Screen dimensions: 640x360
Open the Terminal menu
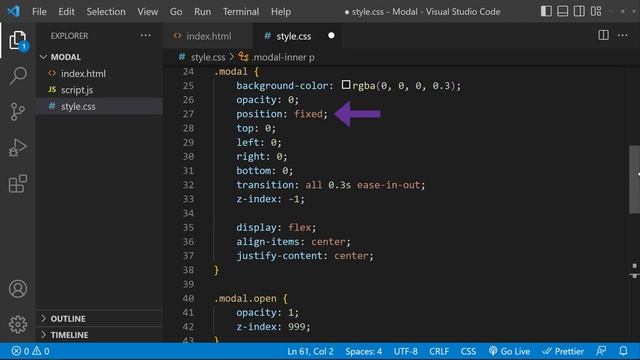tap(241, 11)
